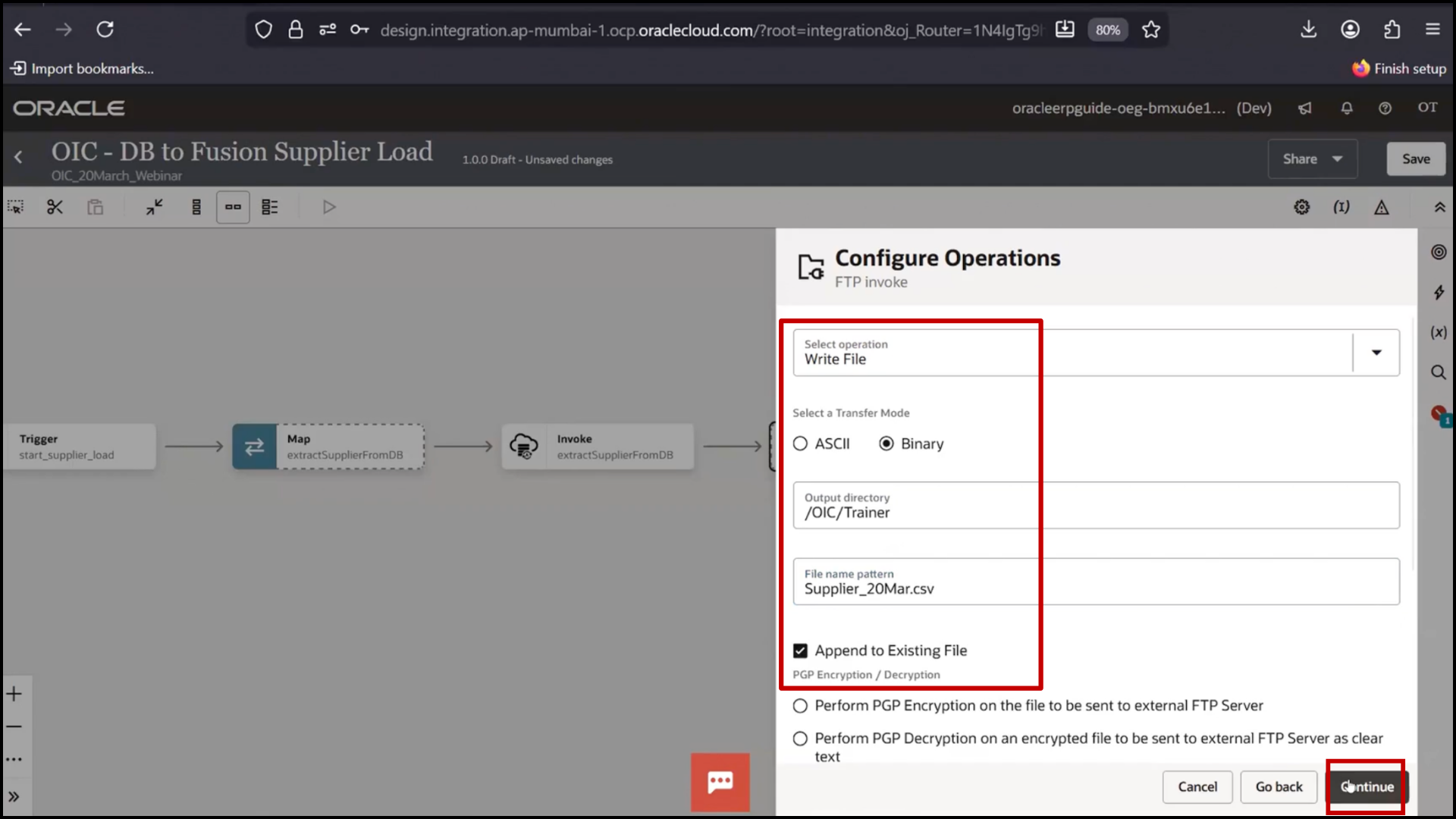1456x819 pixels.
Task: Click the browser URL address bar
Action: click(711, 30)
